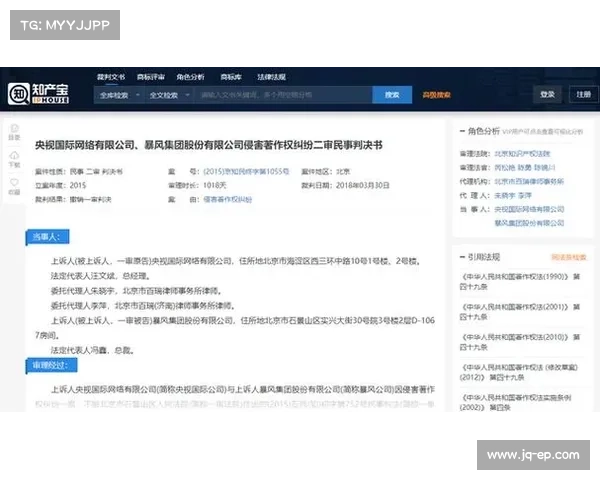600x480 pixels.
Task: Open the 全库检索 dropdown
Action: coord(119,95)
